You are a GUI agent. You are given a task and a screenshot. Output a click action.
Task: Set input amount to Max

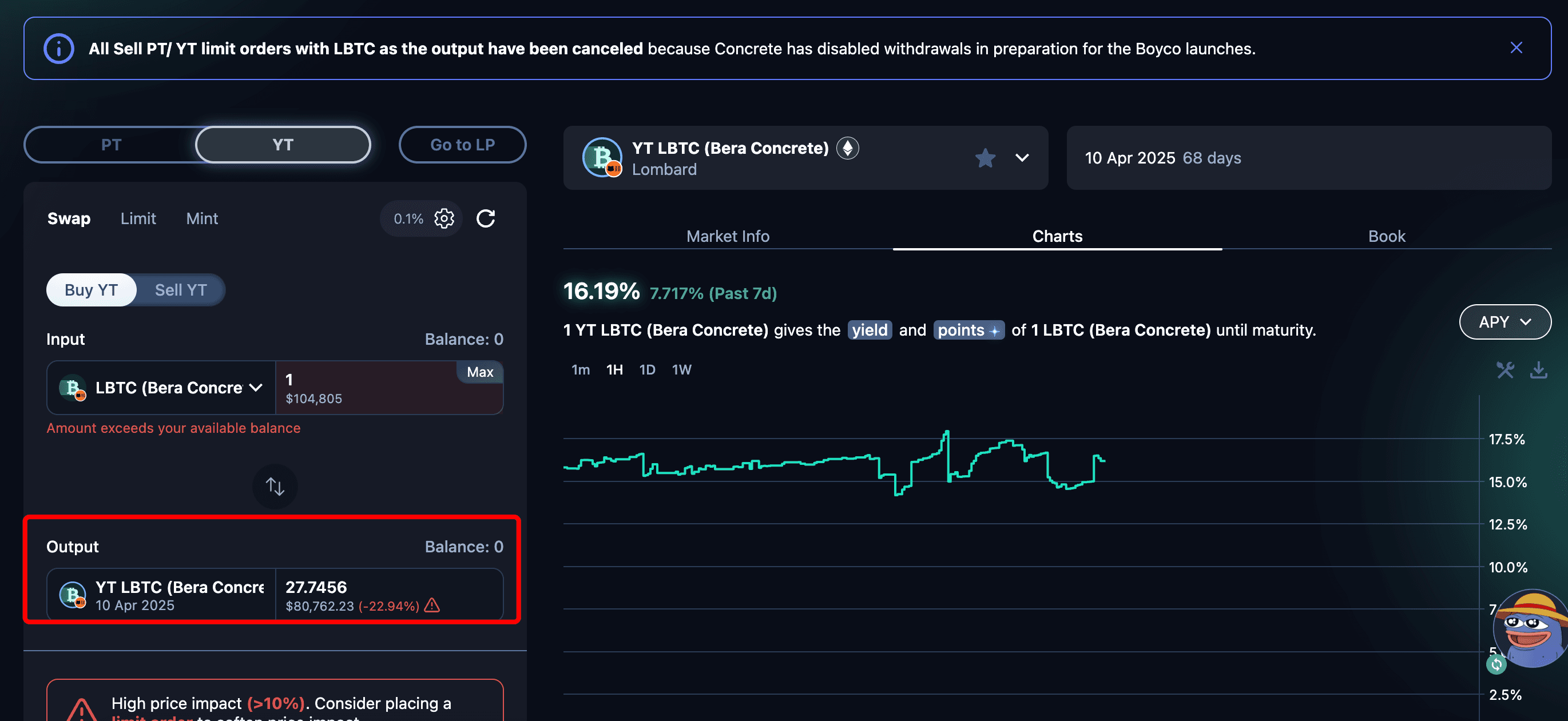479,372
